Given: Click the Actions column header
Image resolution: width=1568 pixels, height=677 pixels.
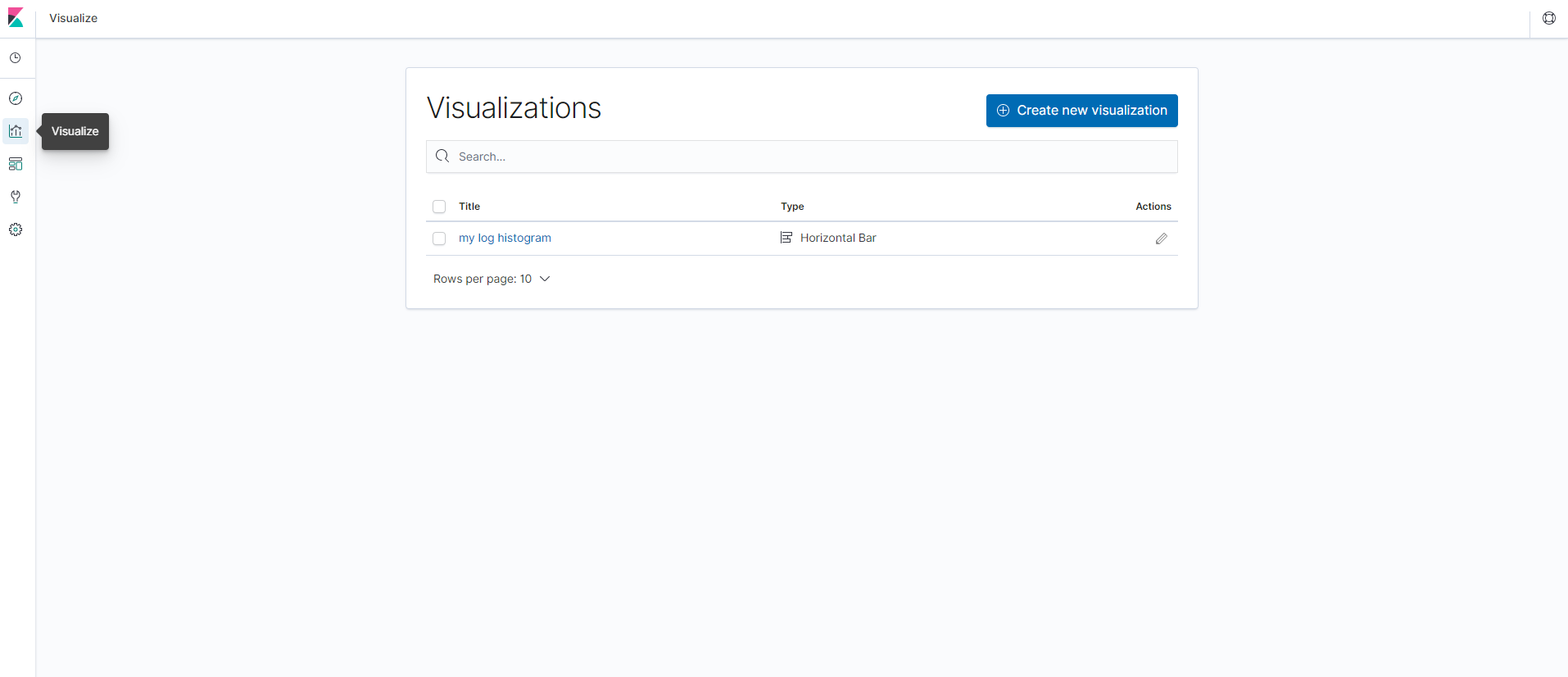Looking at the screenshot, I should [x=1153, y=207].
